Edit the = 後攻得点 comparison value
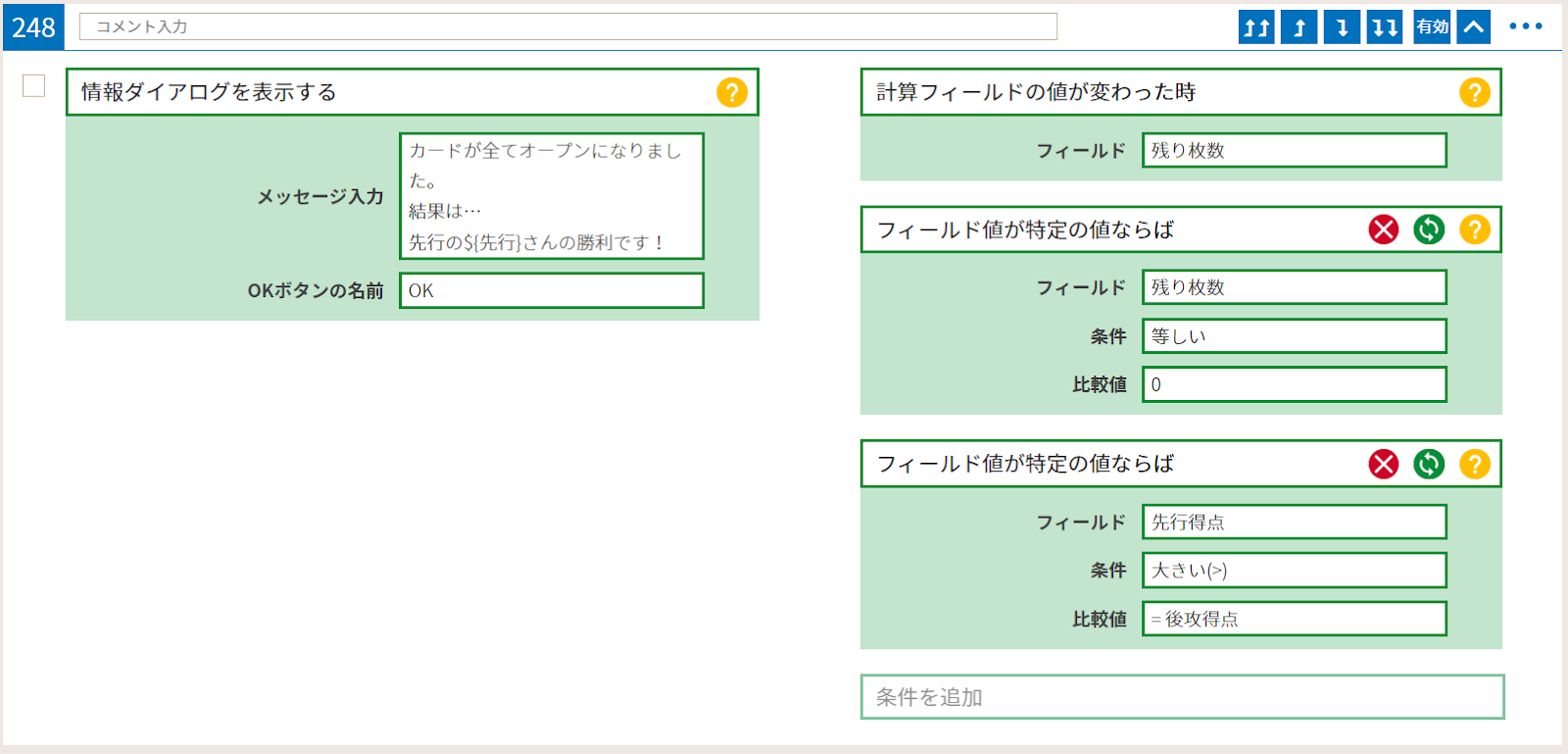Viewport: 1568px width, 754px height. tap(1295, 619)
